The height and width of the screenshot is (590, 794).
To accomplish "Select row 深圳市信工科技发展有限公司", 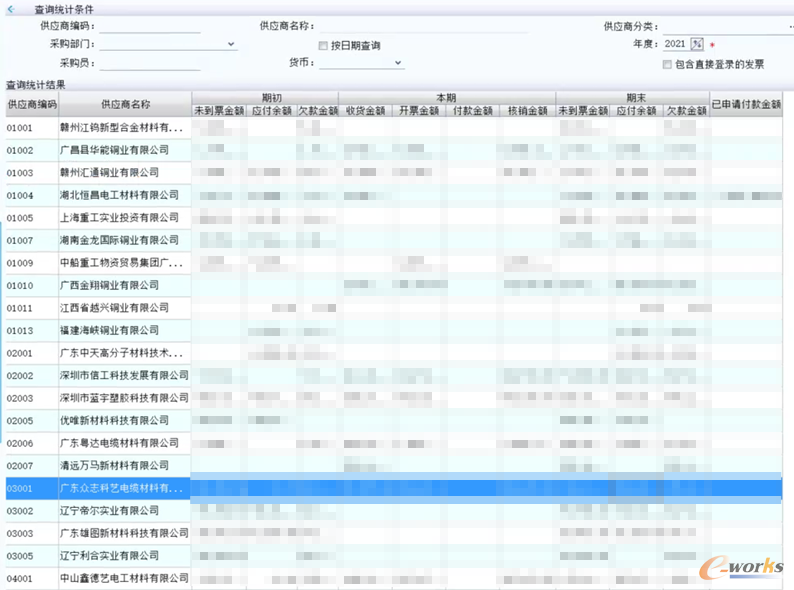I will click(x=394, y=376).
